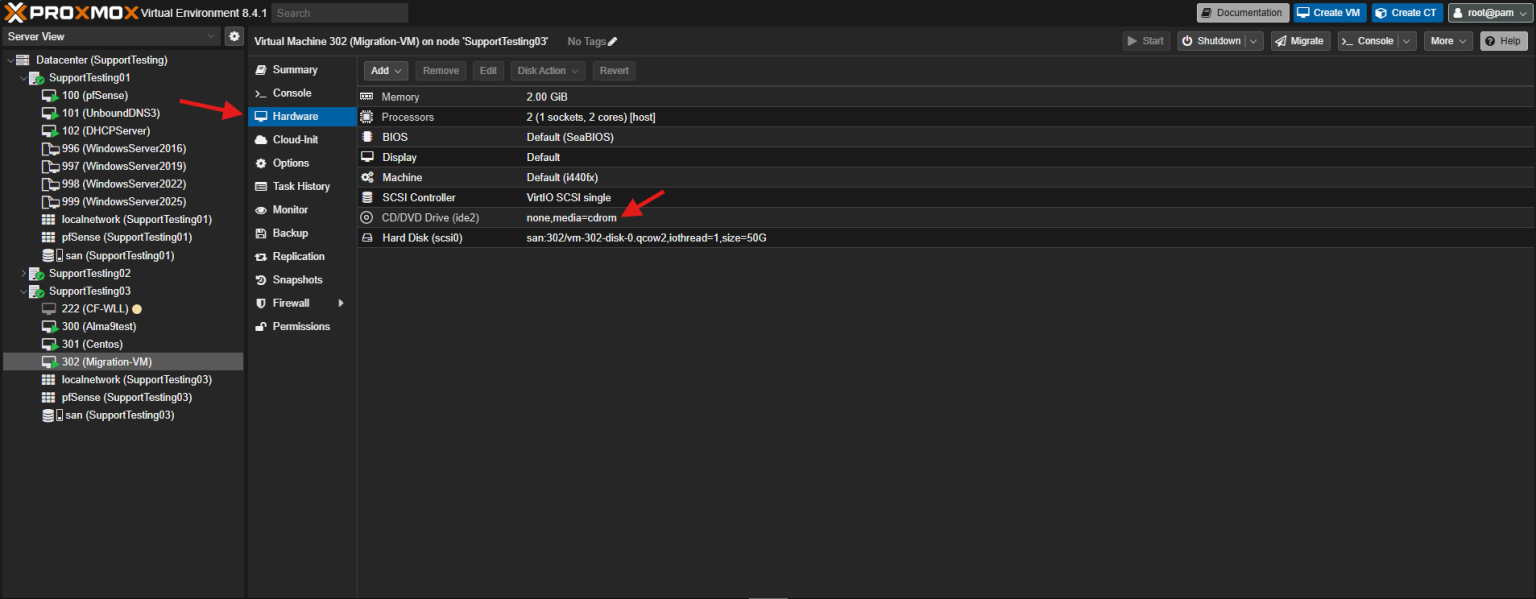1536x599 pixels.
Task: Open the Documentation page
Action: coord(1242,12)
